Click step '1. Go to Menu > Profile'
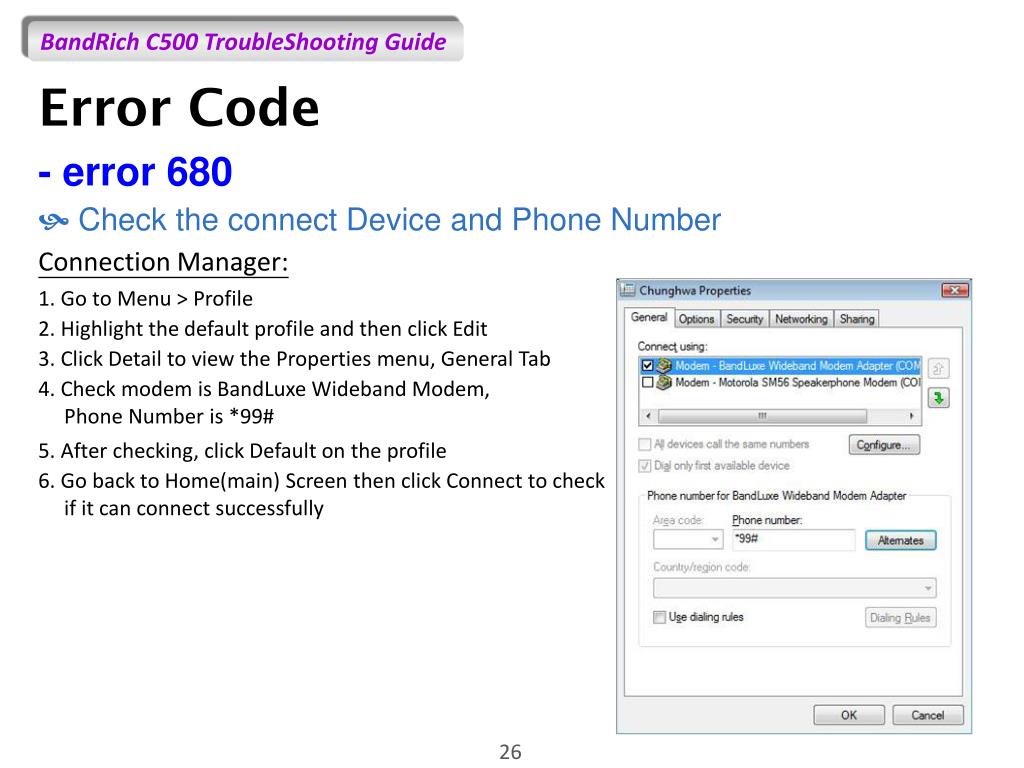Viewport: 1024px width, 768px height. 145,298
